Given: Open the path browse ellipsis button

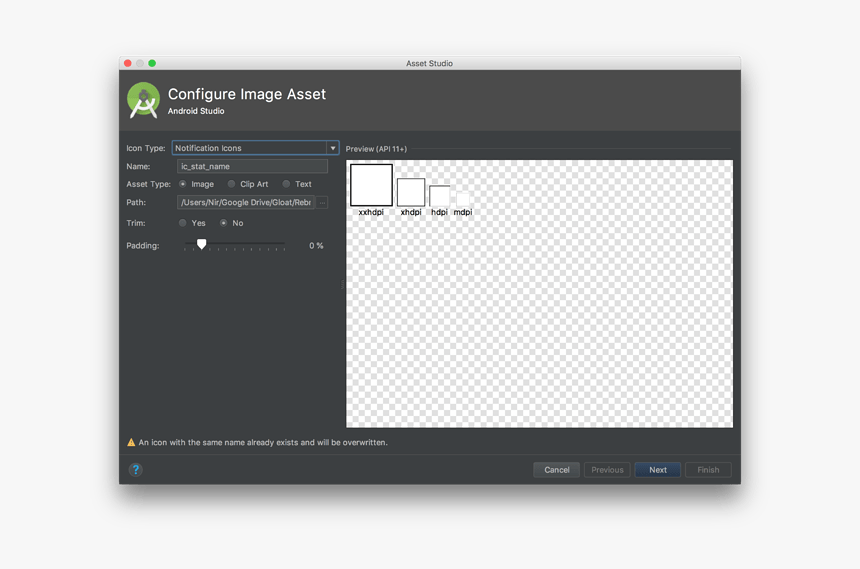Looking at the screenshot, I should [322, 202].
